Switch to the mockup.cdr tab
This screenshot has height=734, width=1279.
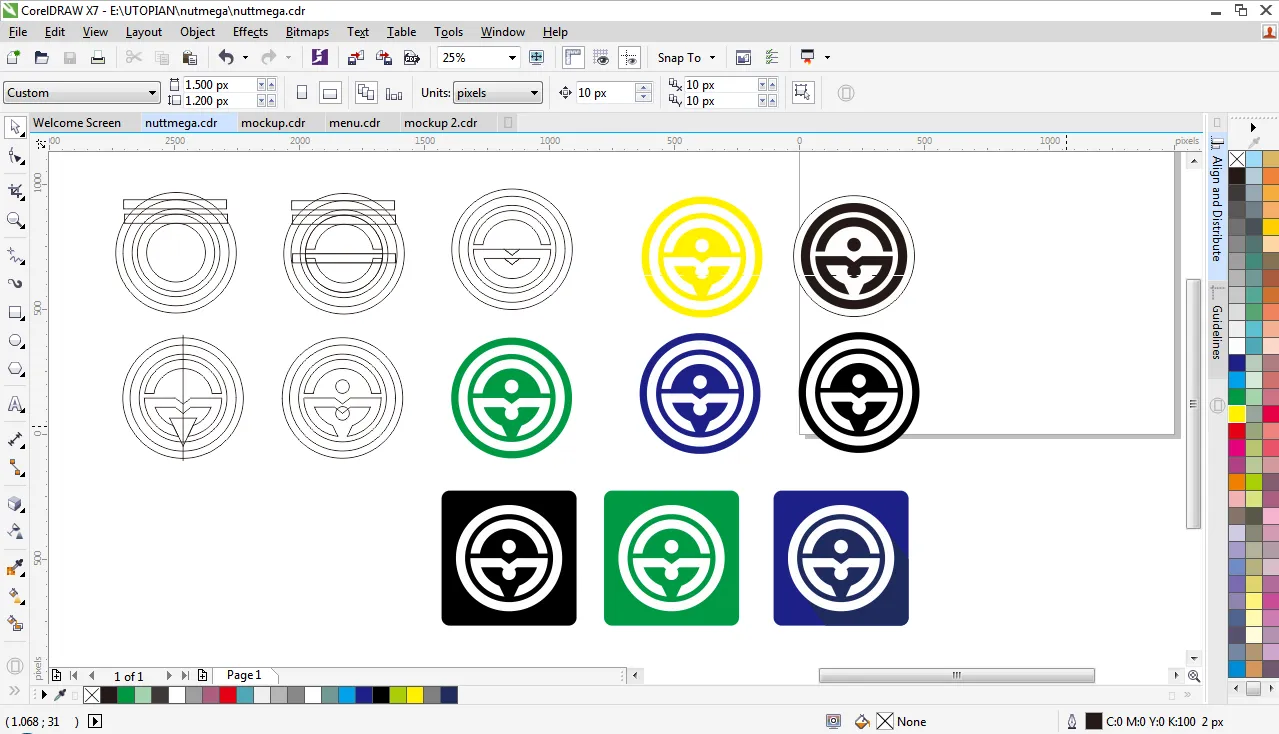click(272, 123)
